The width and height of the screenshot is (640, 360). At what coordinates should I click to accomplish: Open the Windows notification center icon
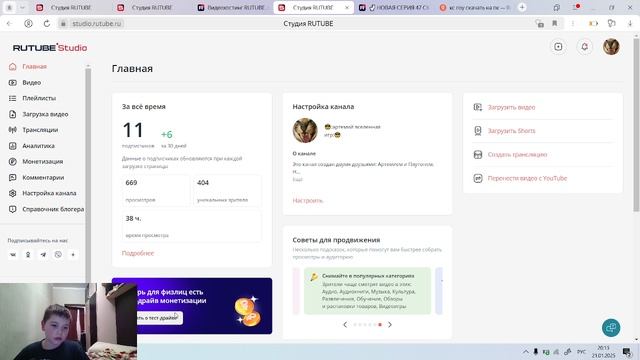pos(627,351)
